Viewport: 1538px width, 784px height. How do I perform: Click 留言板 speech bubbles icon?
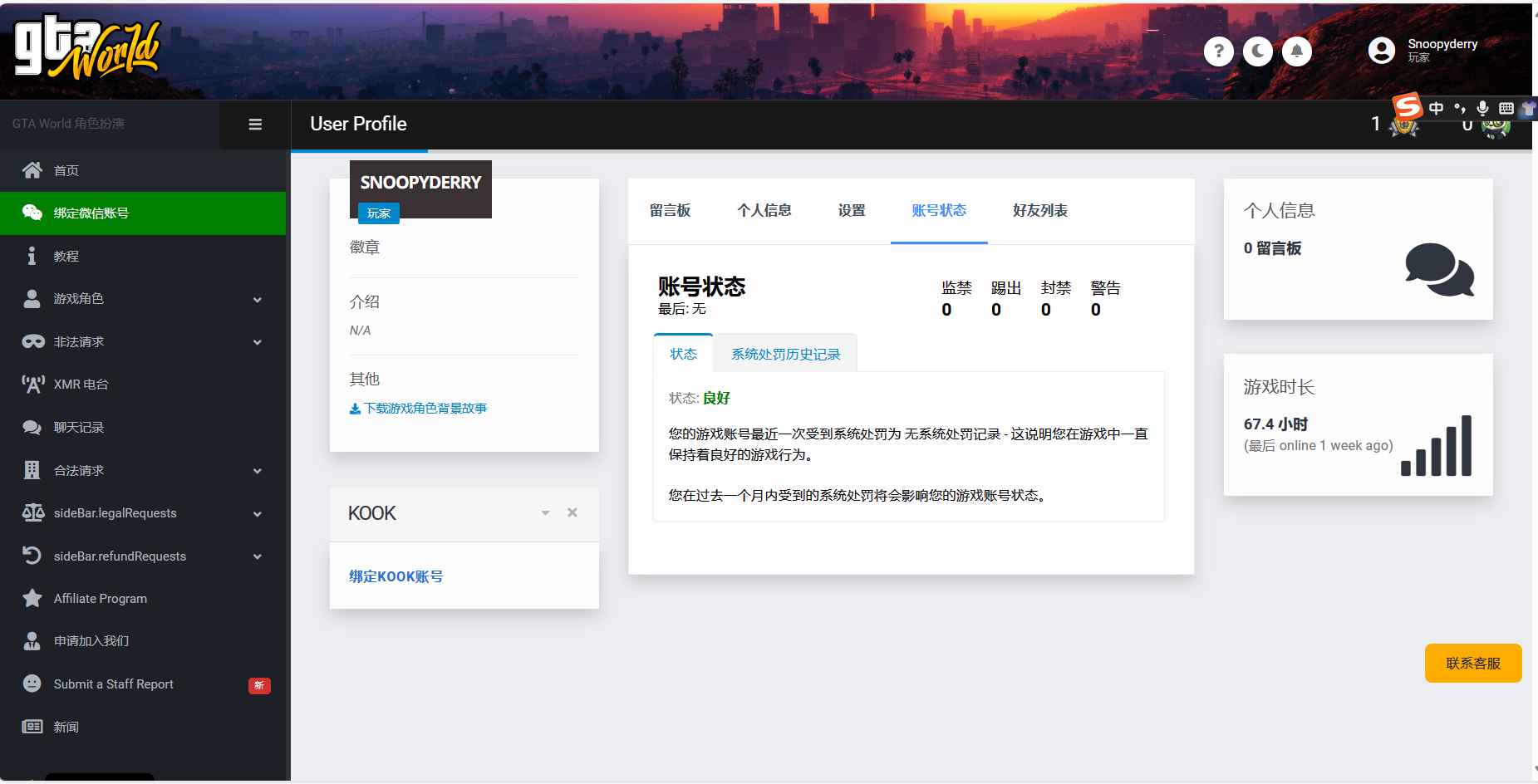(x=1439, y=269)
